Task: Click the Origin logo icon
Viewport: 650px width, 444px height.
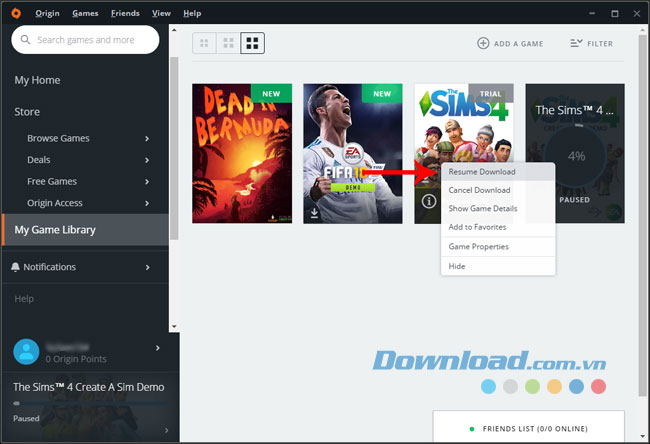Action: (16, 13)
